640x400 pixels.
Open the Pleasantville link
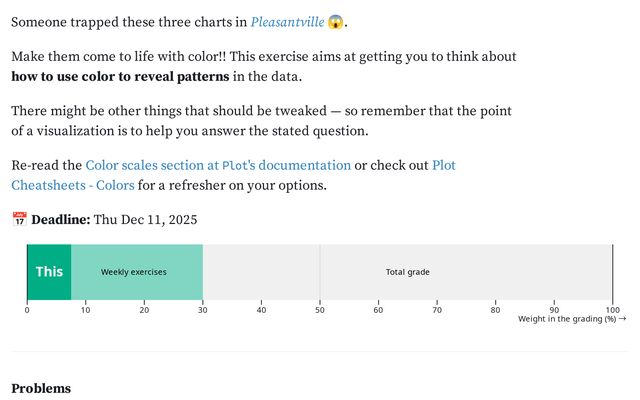[286, 21]
